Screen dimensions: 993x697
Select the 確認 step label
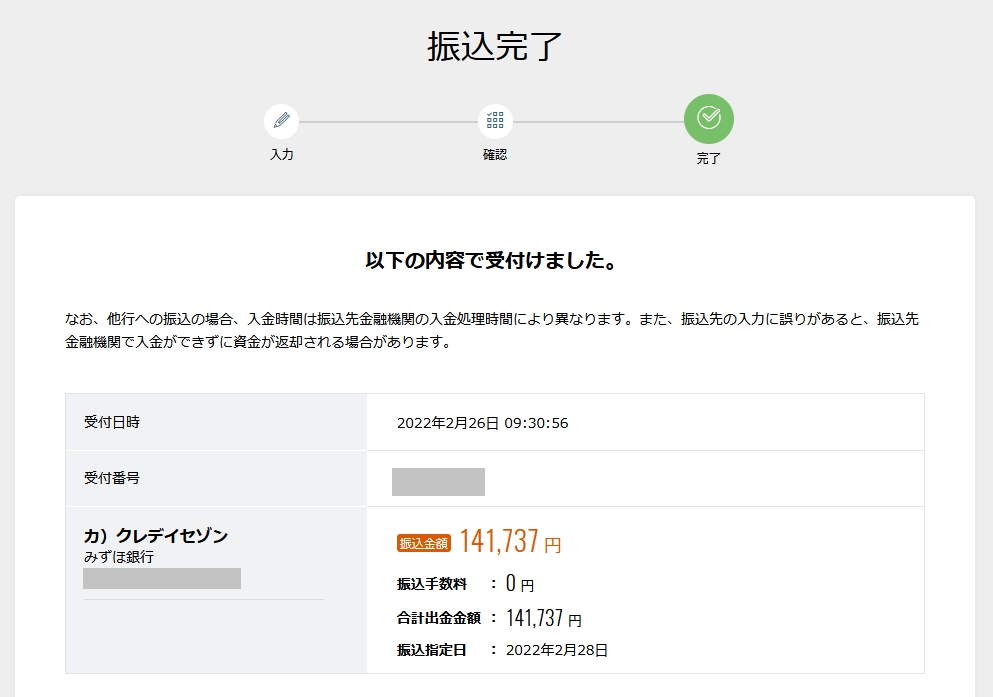click(495, 155)
